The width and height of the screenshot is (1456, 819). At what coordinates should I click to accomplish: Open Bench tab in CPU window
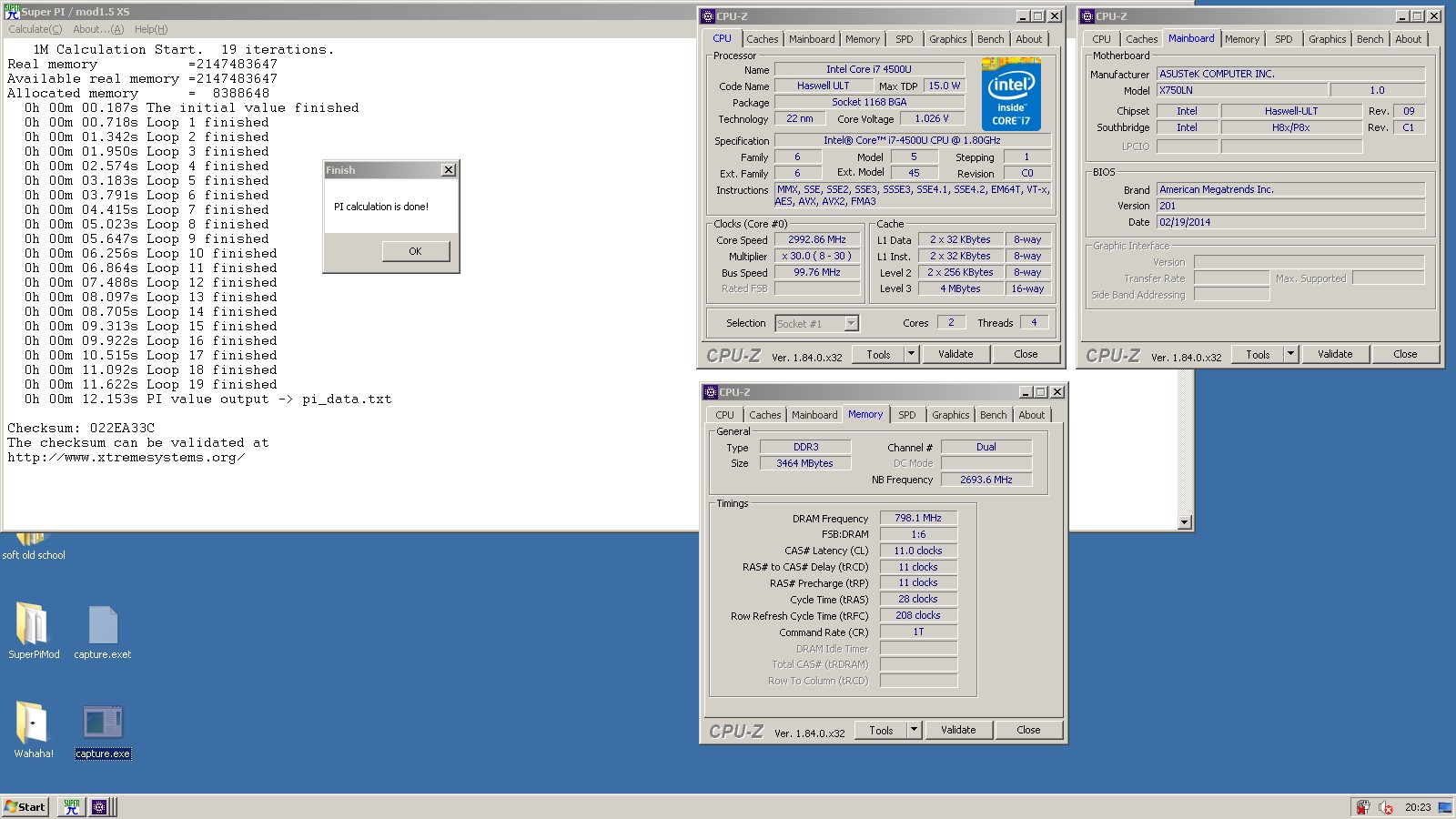point(990,39)
